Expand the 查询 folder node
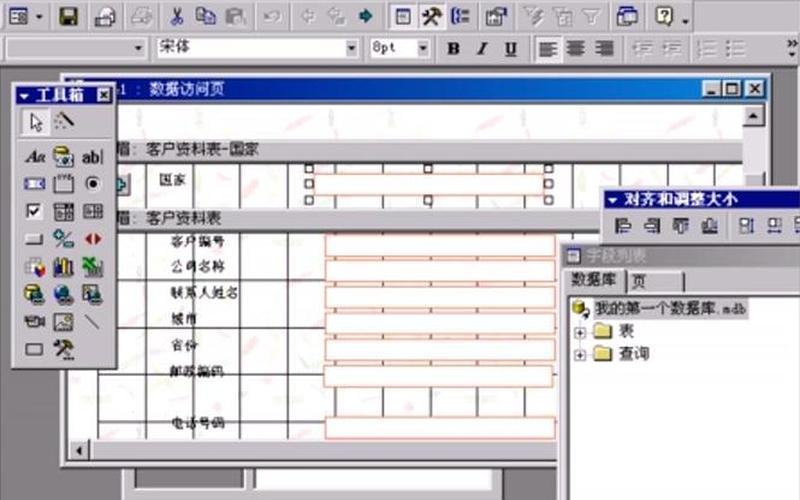The width and height of the screenshot is (800, 500). [x=580, y=355]
